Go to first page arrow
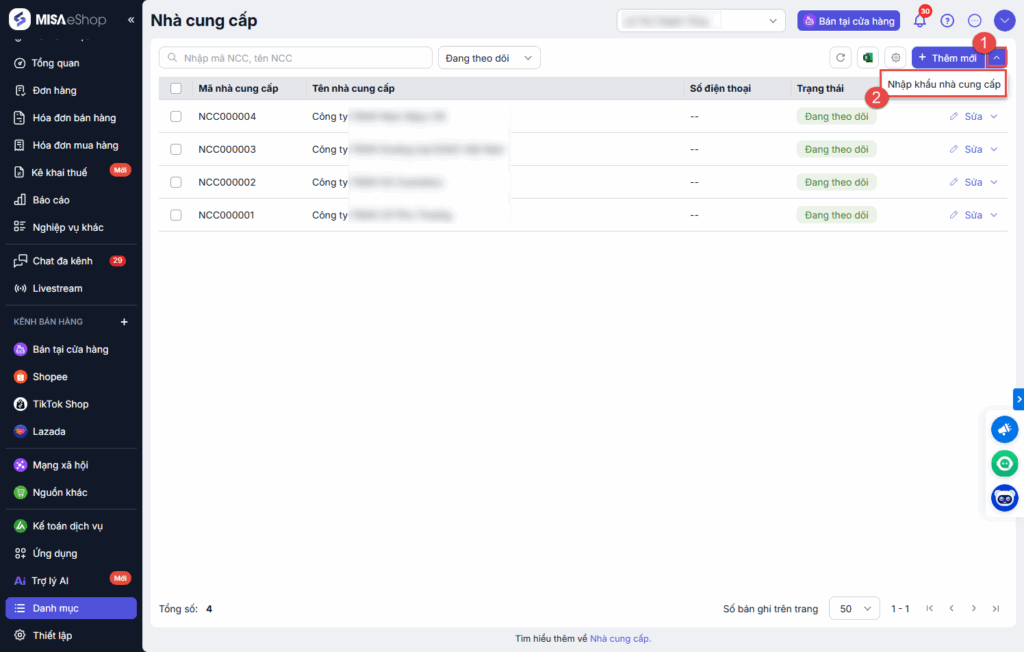The height and width of the screenshot is (652, 1024). tap(929, 608)
